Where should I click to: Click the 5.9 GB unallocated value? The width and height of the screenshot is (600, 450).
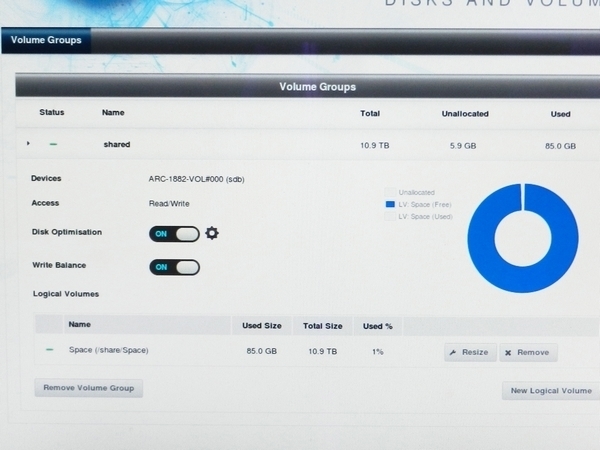click(463, 146)
